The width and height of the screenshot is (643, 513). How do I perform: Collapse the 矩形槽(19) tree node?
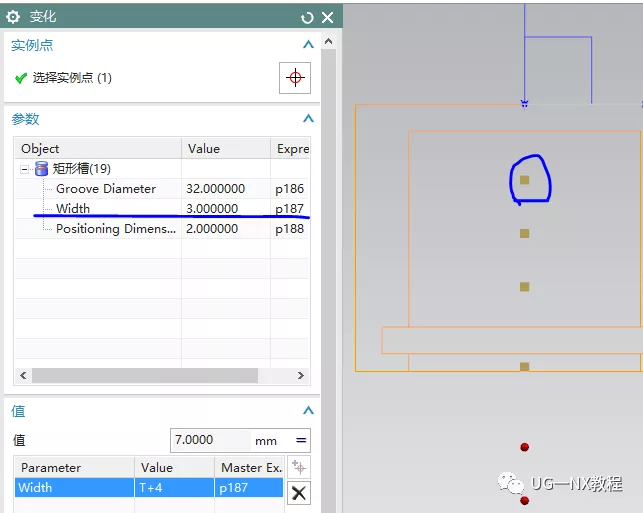click(x=25, y=169)
